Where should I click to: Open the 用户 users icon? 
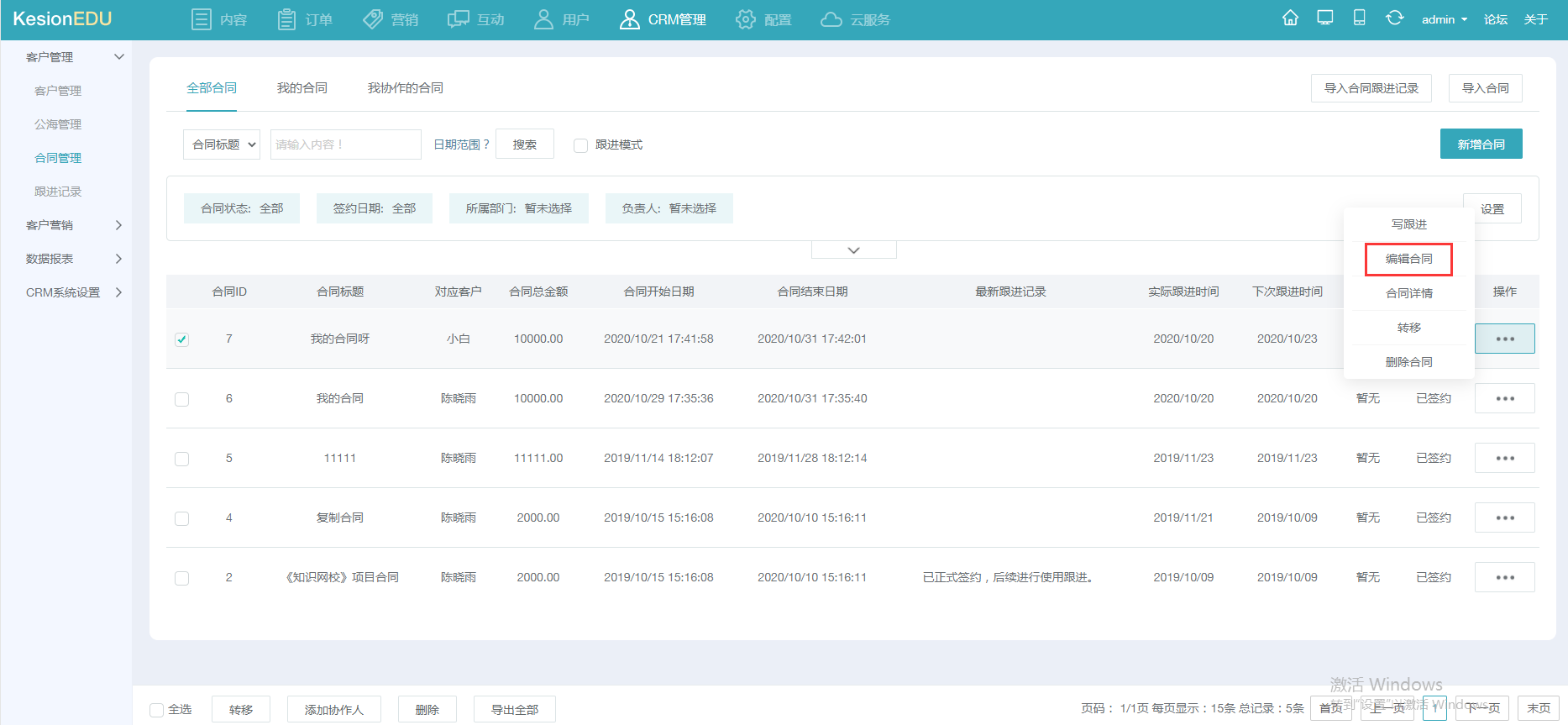(543, 19)
